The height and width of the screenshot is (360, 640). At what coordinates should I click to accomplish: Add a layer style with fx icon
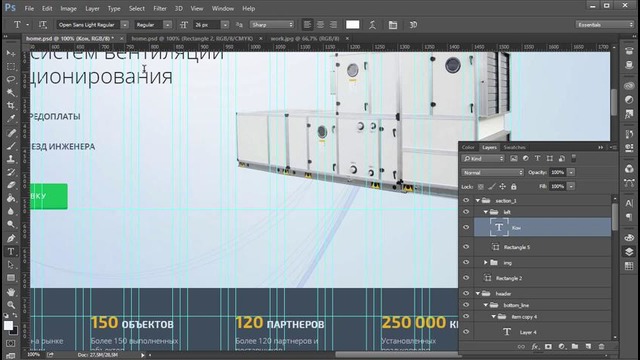coord(535,346)
